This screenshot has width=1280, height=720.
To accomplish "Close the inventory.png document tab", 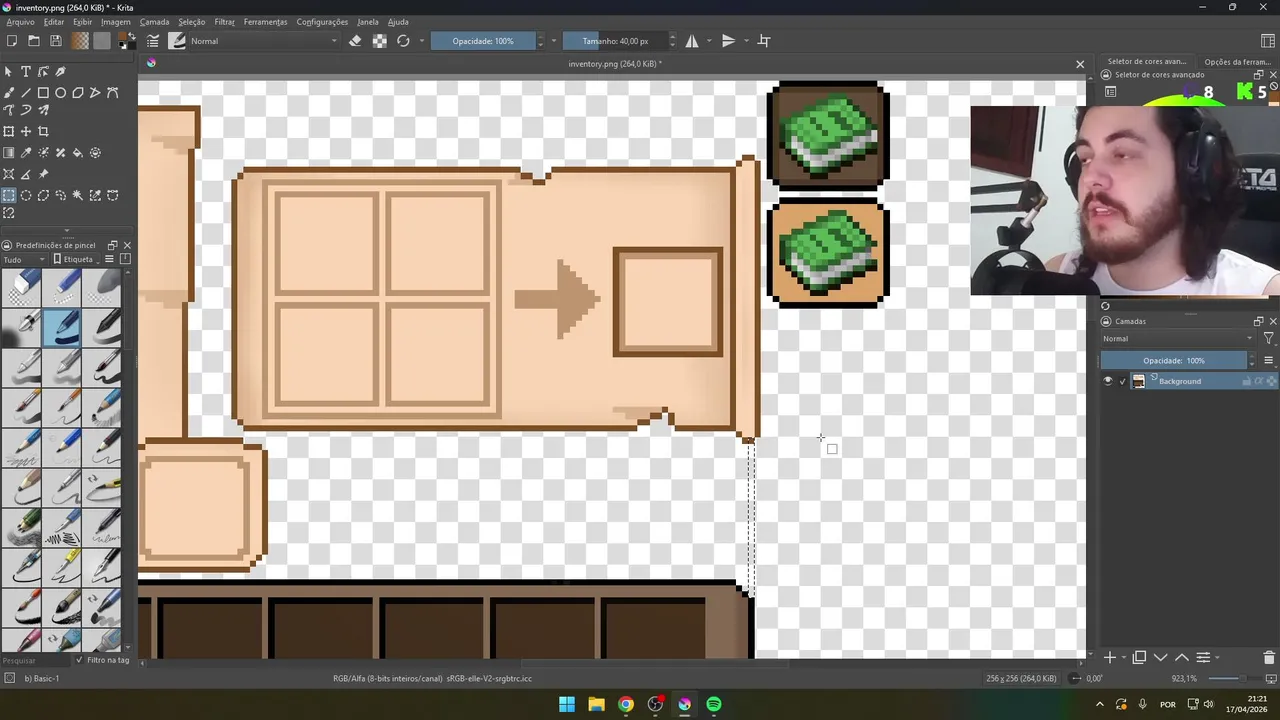I will tap(1080, 64).
